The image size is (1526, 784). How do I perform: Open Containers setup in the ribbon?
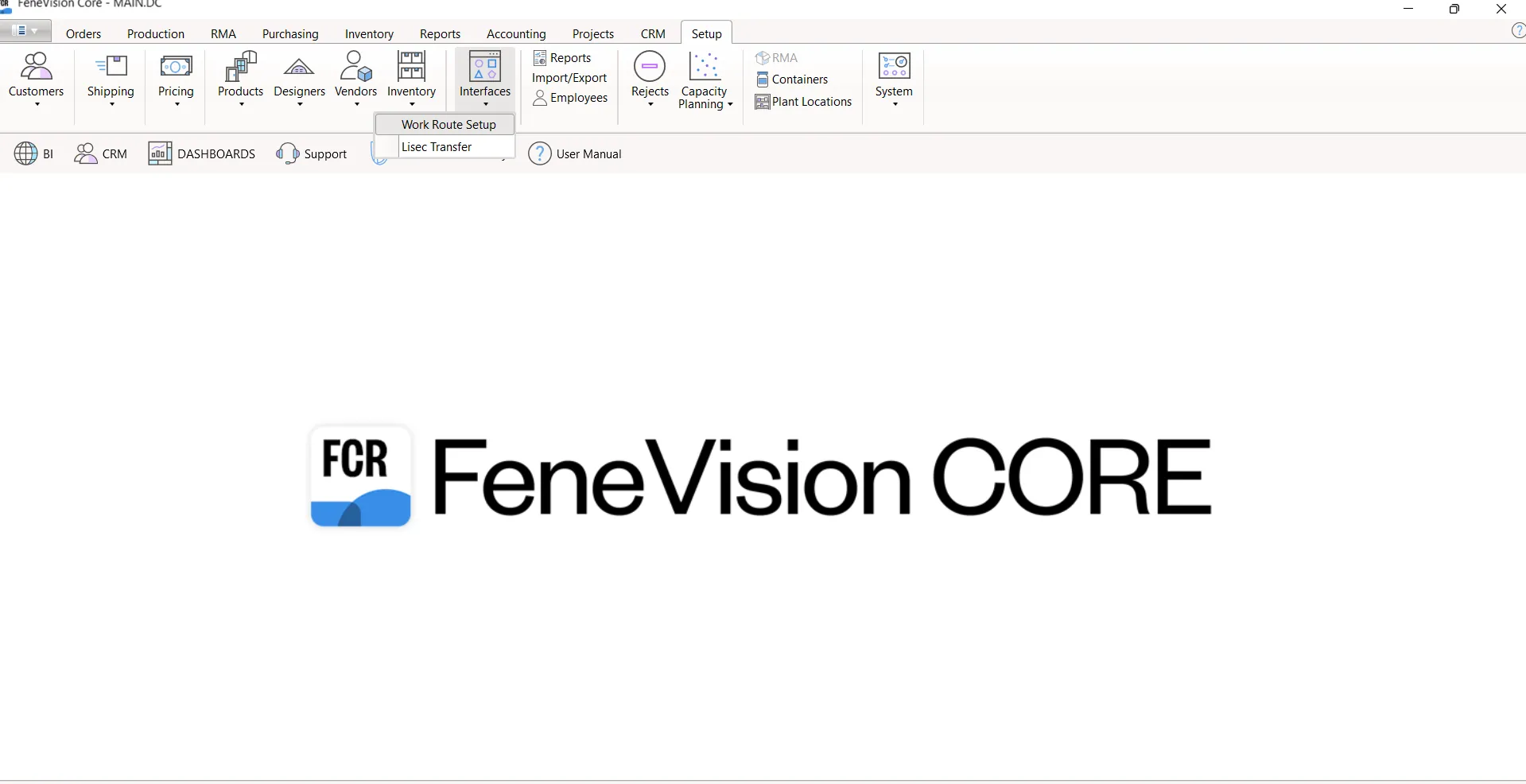[792, 80]
